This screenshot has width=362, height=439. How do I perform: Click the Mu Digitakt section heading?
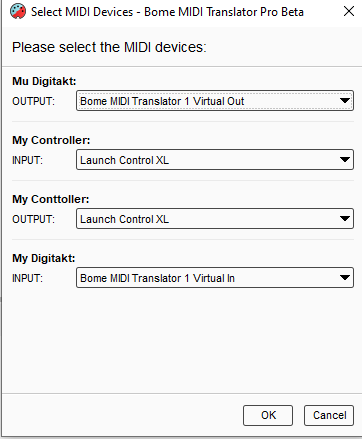click(44, 81)
